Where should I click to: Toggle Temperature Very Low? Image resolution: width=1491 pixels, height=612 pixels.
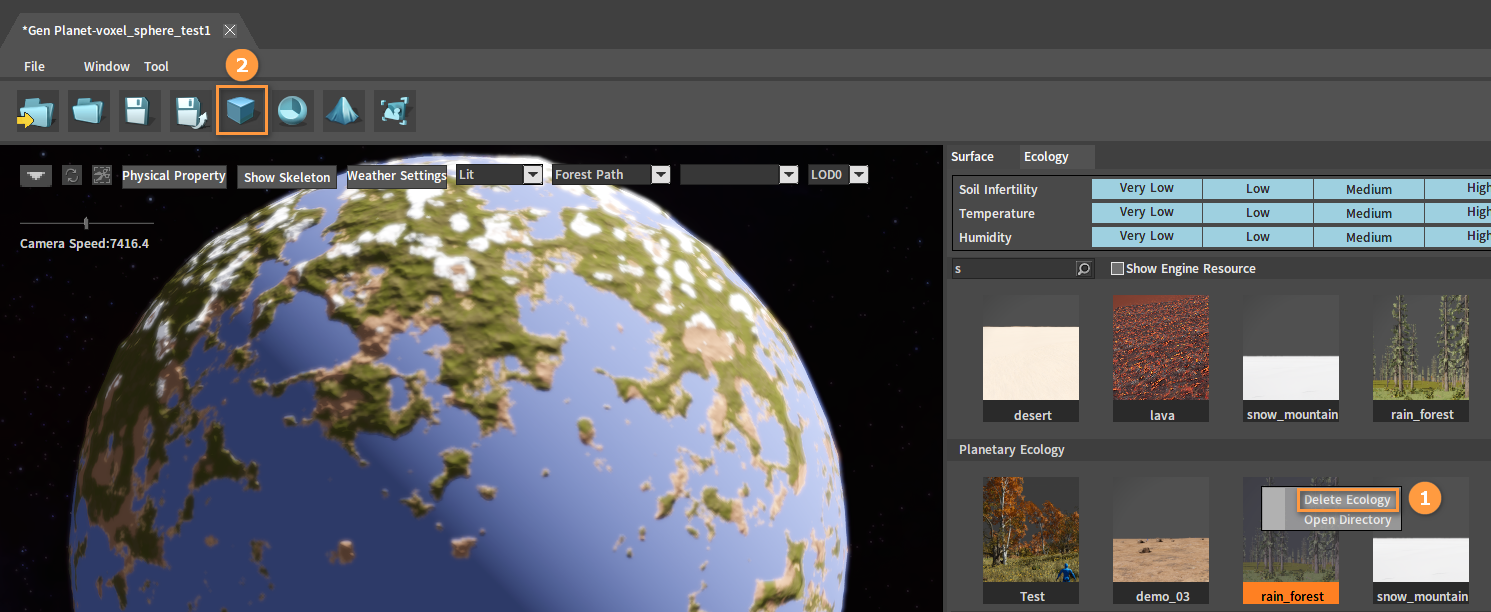click(x=1146, y=212)
